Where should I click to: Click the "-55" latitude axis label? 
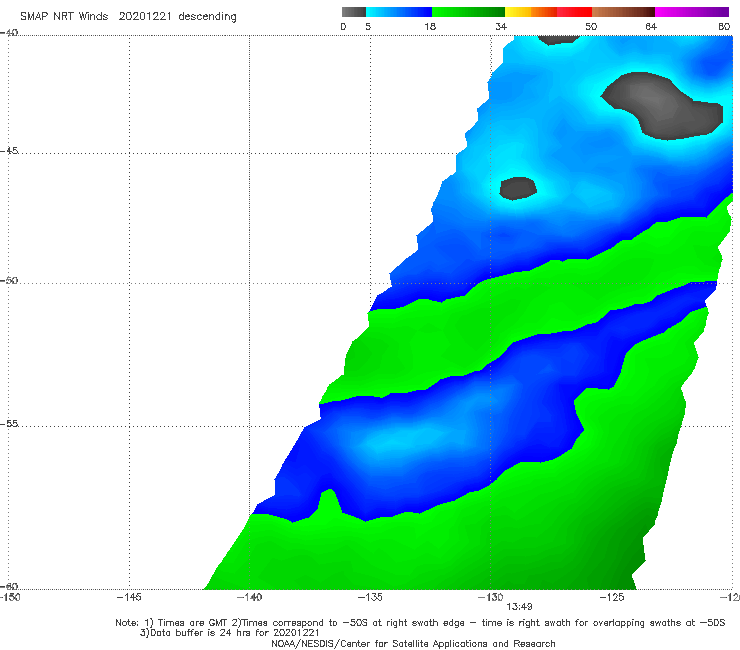[x=9, y=423]
